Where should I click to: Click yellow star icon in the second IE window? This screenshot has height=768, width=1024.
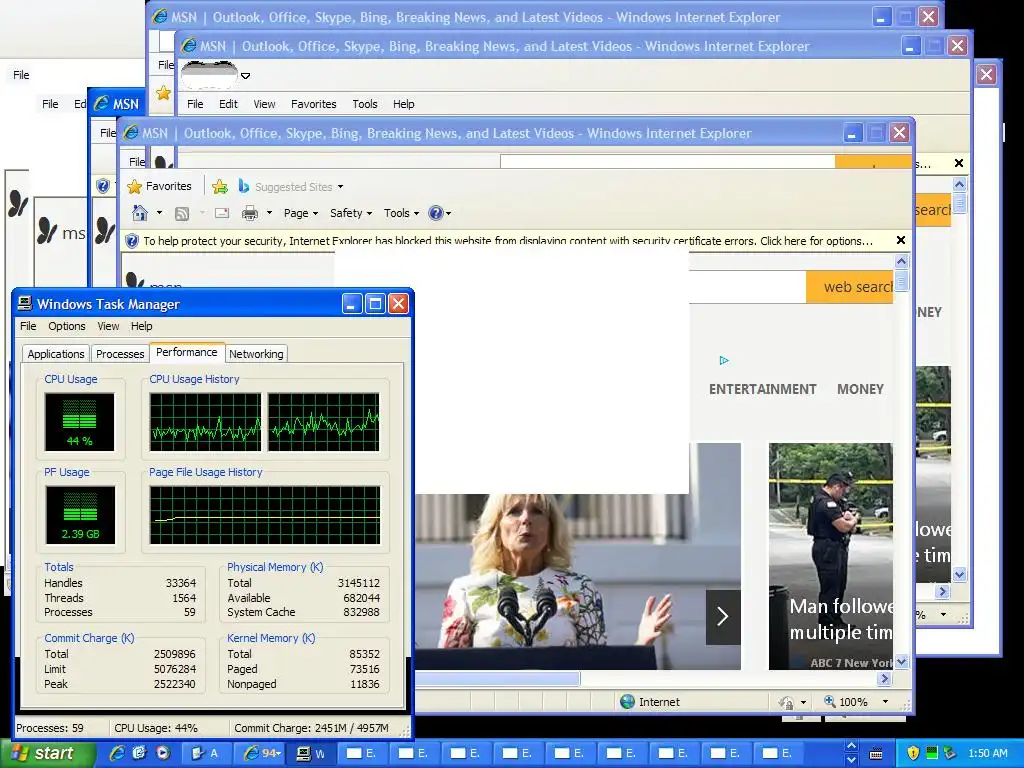(x=163, y=93)
